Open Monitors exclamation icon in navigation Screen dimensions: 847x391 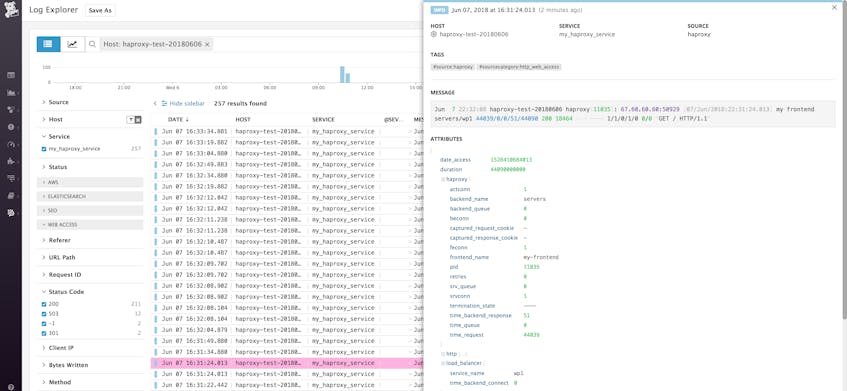pyautogui.click(x=11, y=127)
